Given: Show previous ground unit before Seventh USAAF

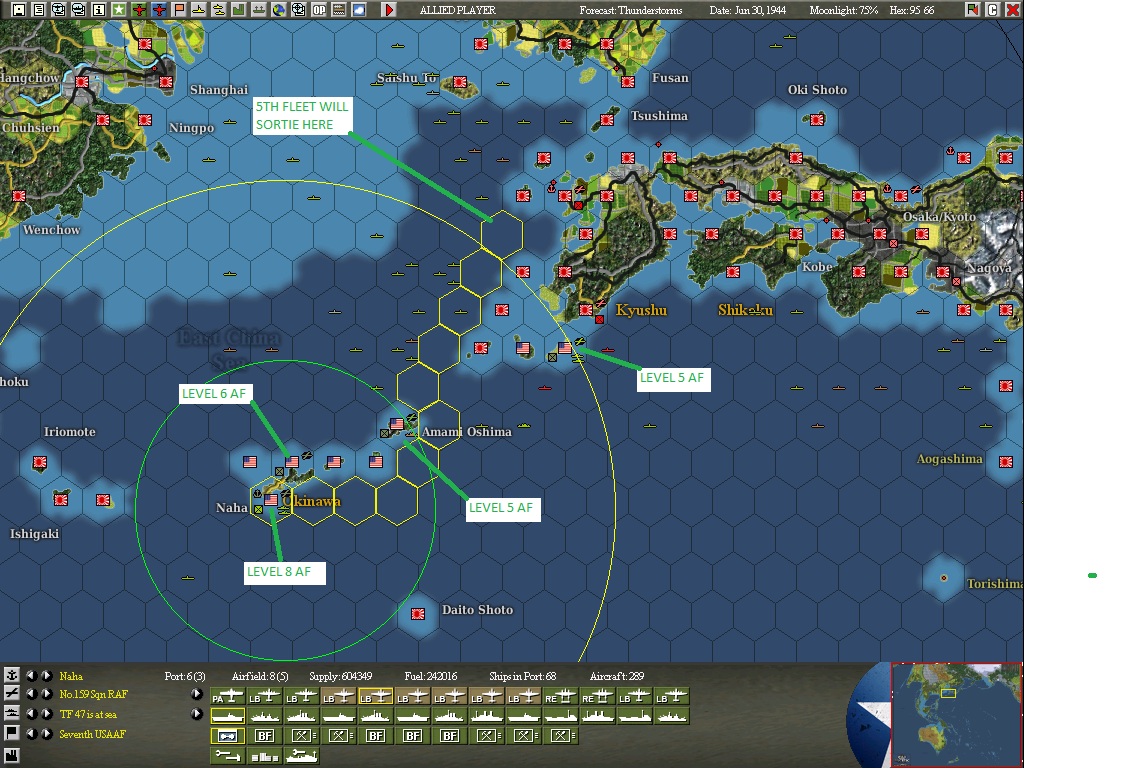Looking at the screenshot, I should [31, 733].
